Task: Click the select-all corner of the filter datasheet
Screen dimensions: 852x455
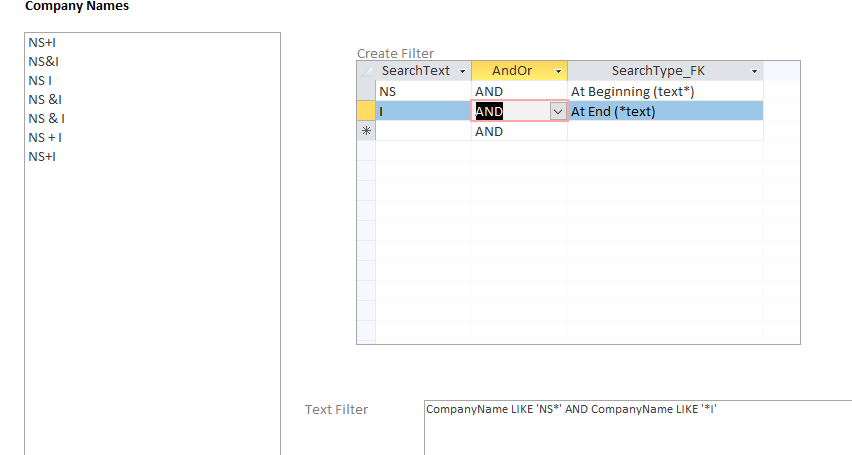Action: pos(366,71)
